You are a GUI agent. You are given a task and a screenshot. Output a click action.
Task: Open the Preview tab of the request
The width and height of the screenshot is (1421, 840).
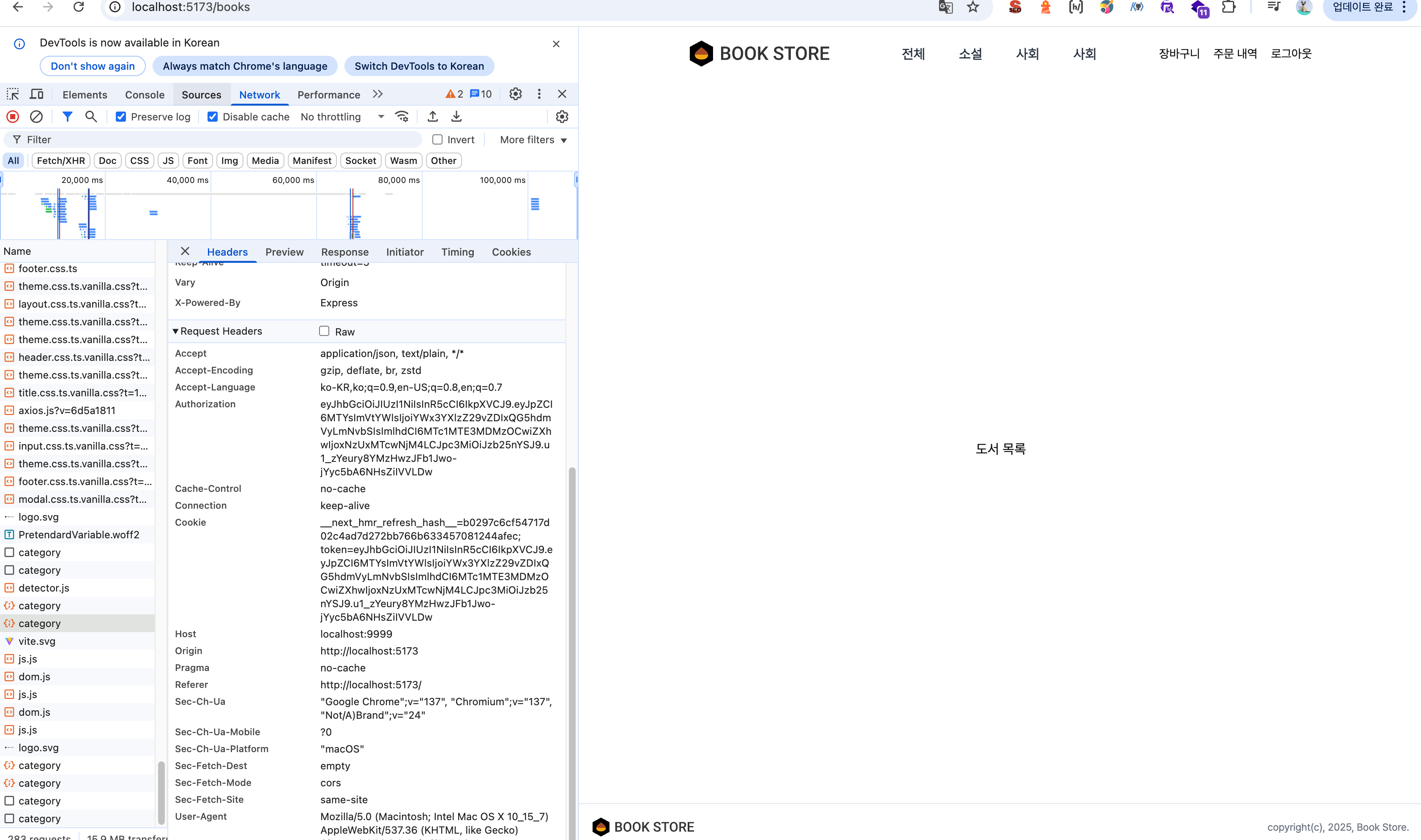(x=284, y=252)
